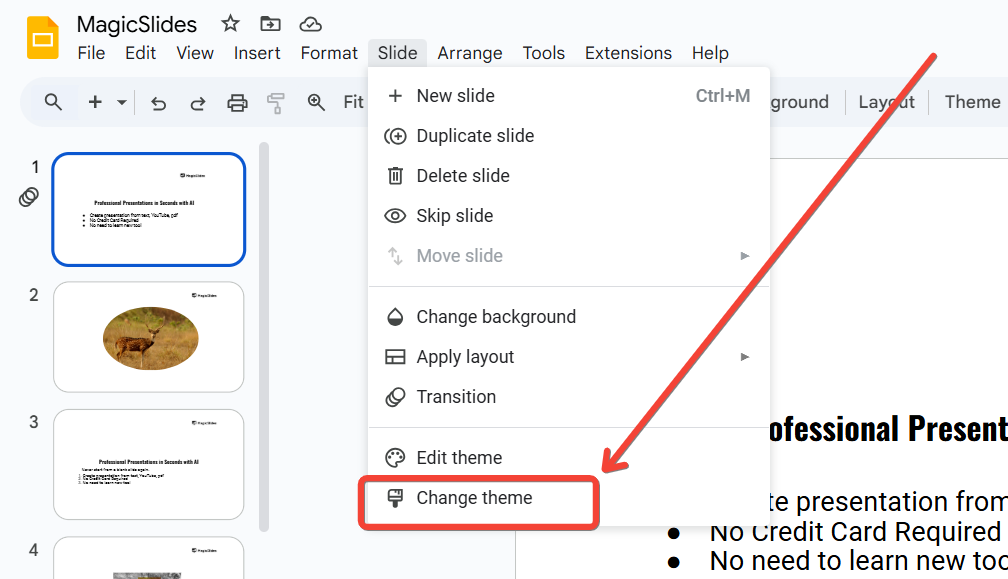Click the move to folder icon
The height and width of the screenshot is (579, 1008).
[270, 24]
